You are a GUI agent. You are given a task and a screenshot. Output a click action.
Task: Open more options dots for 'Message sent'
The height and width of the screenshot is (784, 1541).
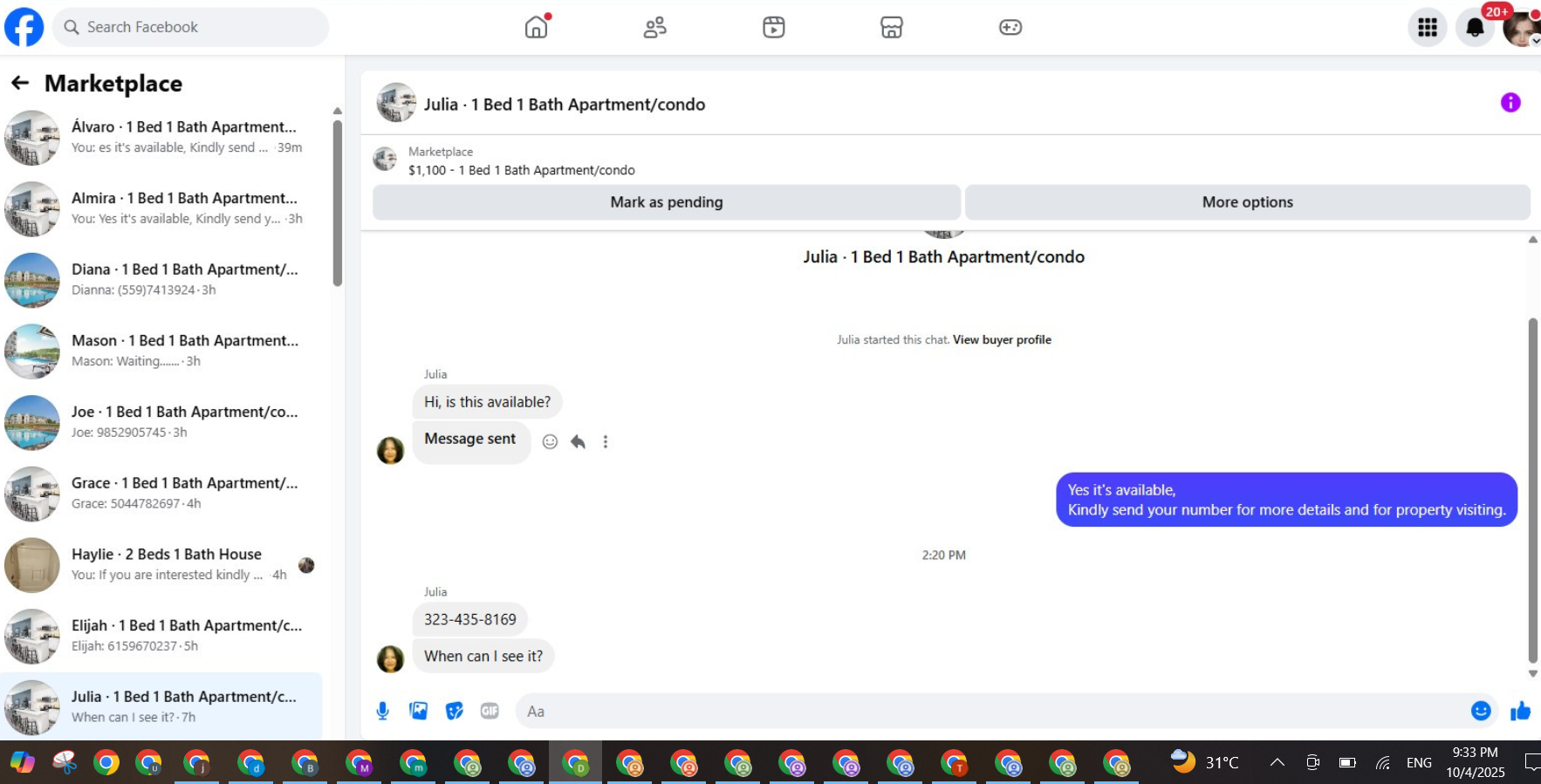coord(606,441)
